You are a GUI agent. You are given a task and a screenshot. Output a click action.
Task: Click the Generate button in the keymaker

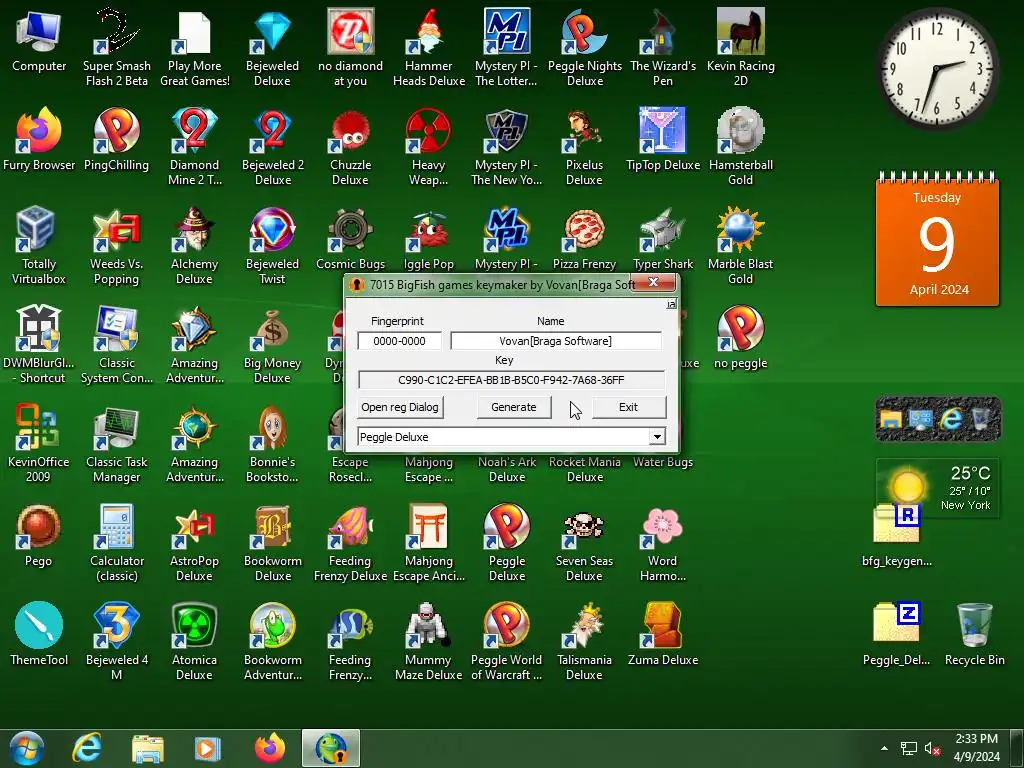tap(513, 407)
